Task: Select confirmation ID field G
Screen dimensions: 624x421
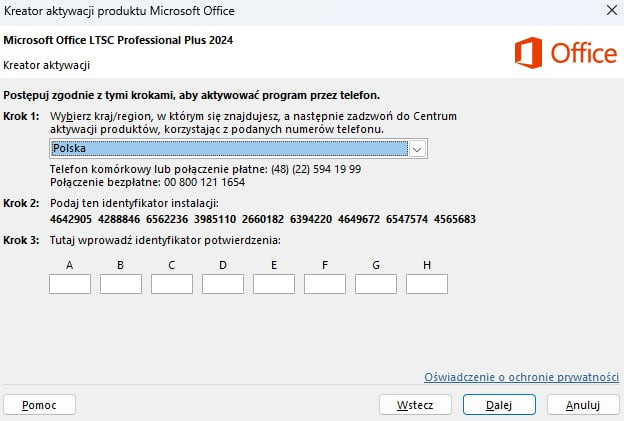Action: pyautogui.click(x=376, y=284)
